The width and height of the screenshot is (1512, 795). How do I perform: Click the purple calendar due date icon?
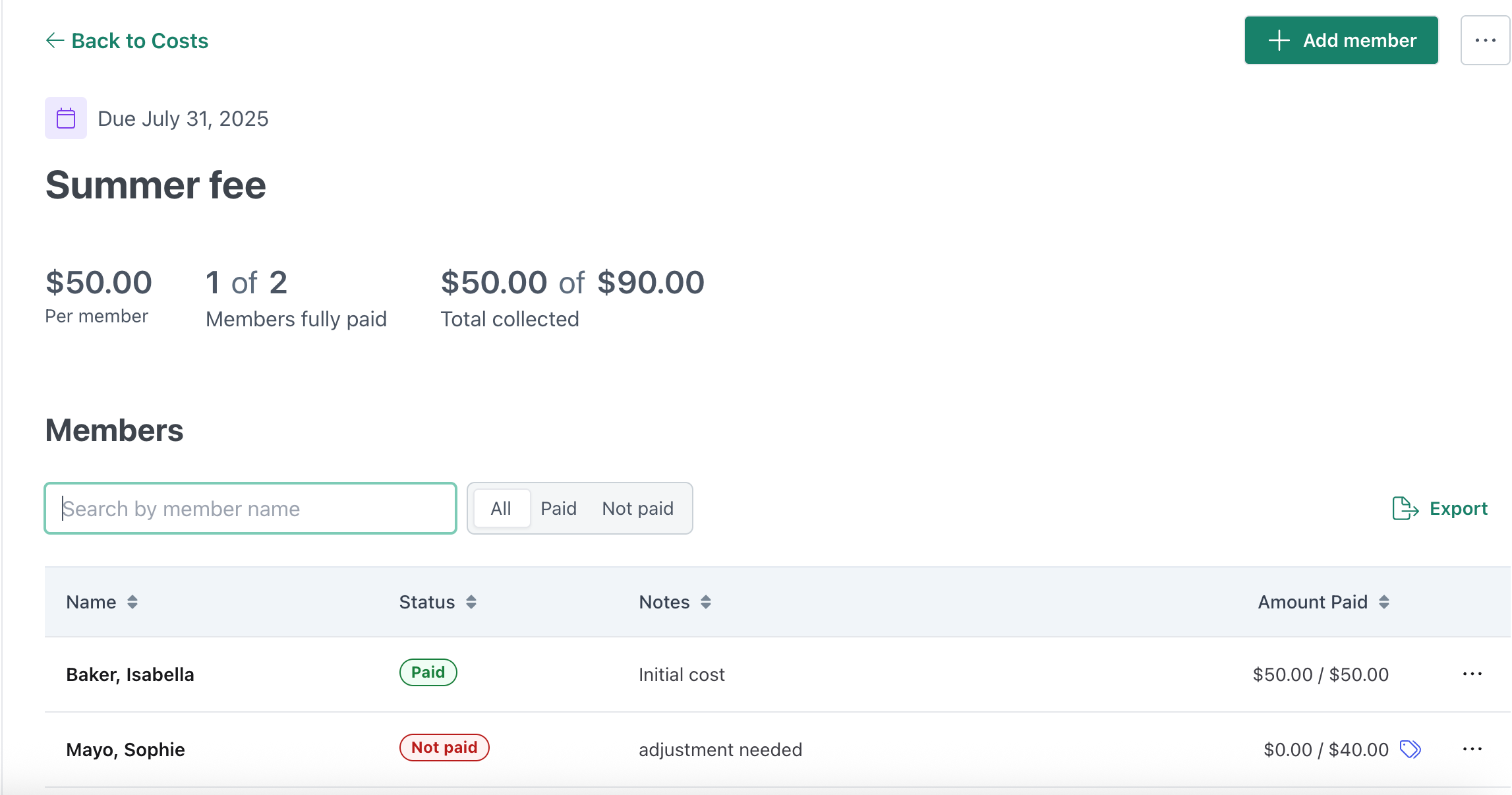66,118
